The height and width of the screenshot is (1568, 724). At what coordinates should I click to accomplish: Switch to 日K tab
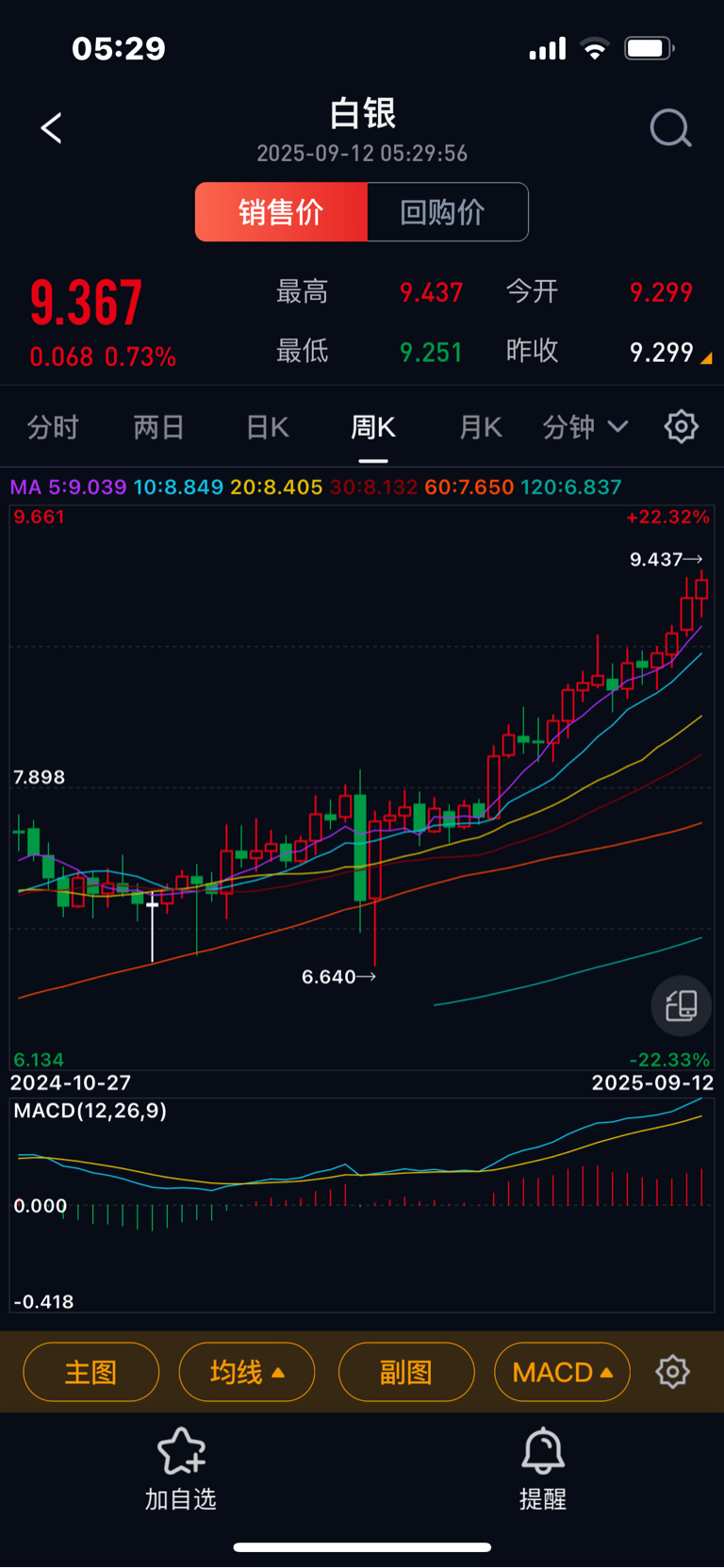tap(268, 427)
